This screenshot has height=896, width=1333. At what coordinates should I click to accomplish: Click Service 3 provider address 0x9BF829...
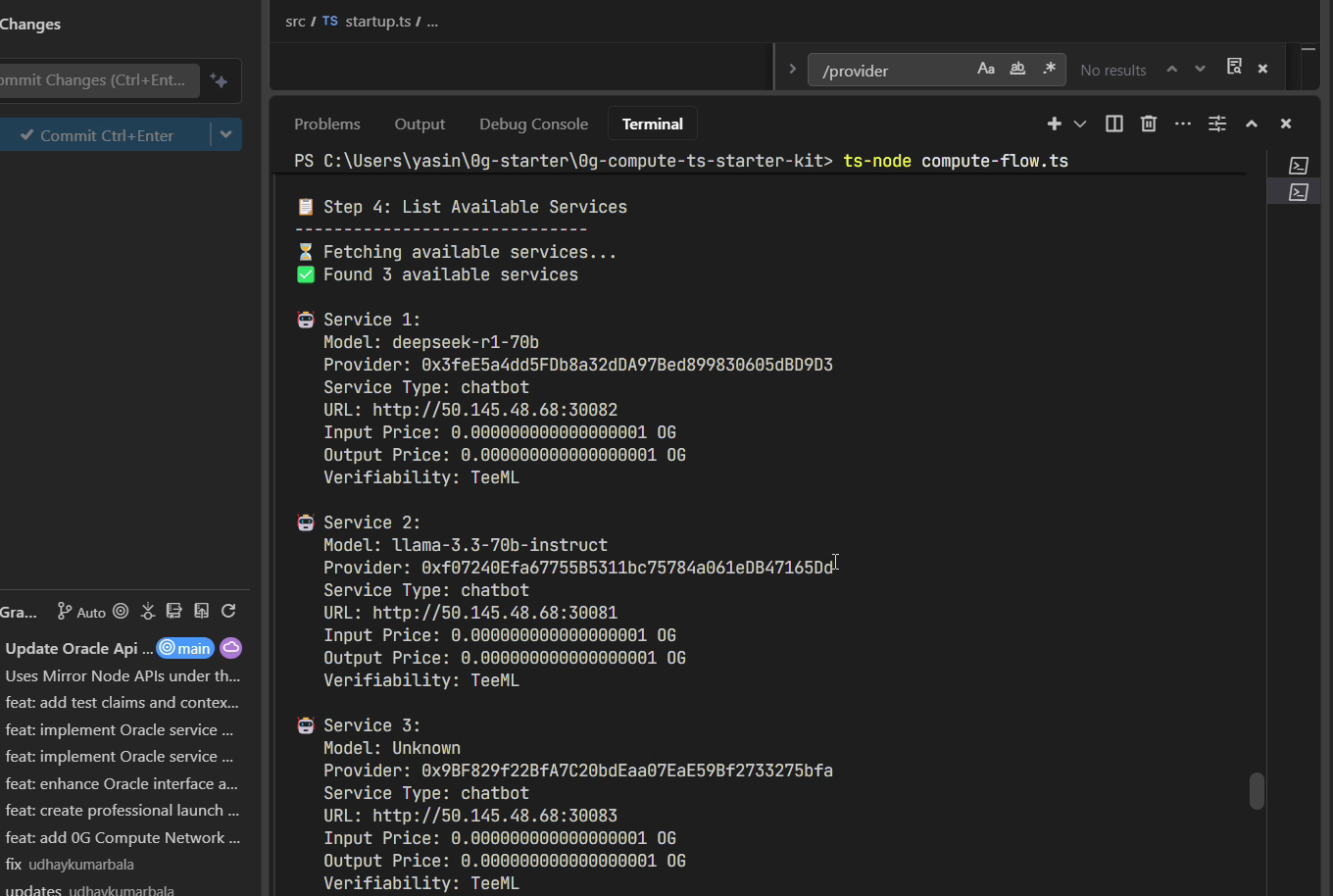coord(627,771)
